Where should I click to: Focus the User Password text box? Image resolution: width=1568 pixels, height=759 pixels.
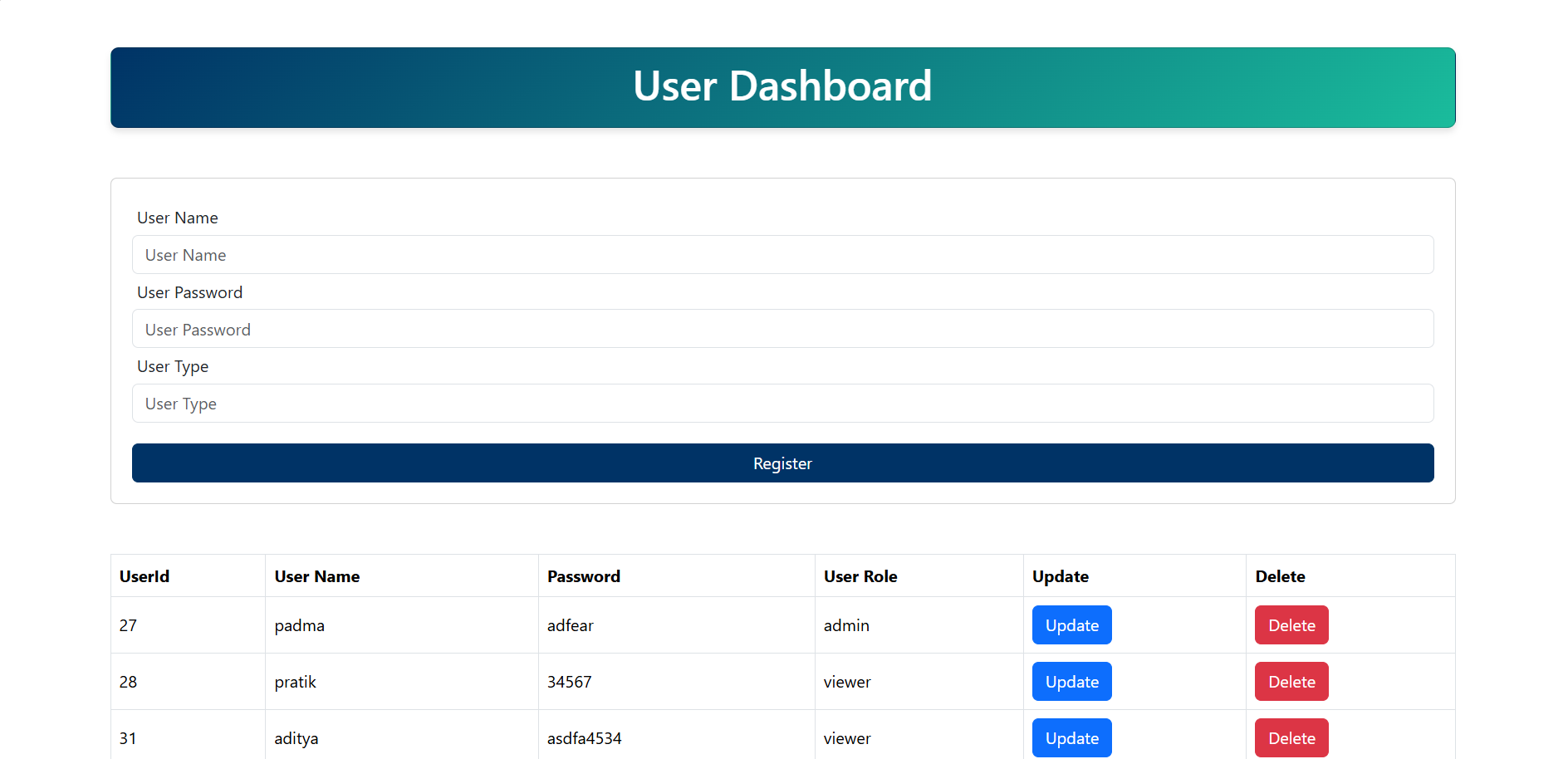782,329
